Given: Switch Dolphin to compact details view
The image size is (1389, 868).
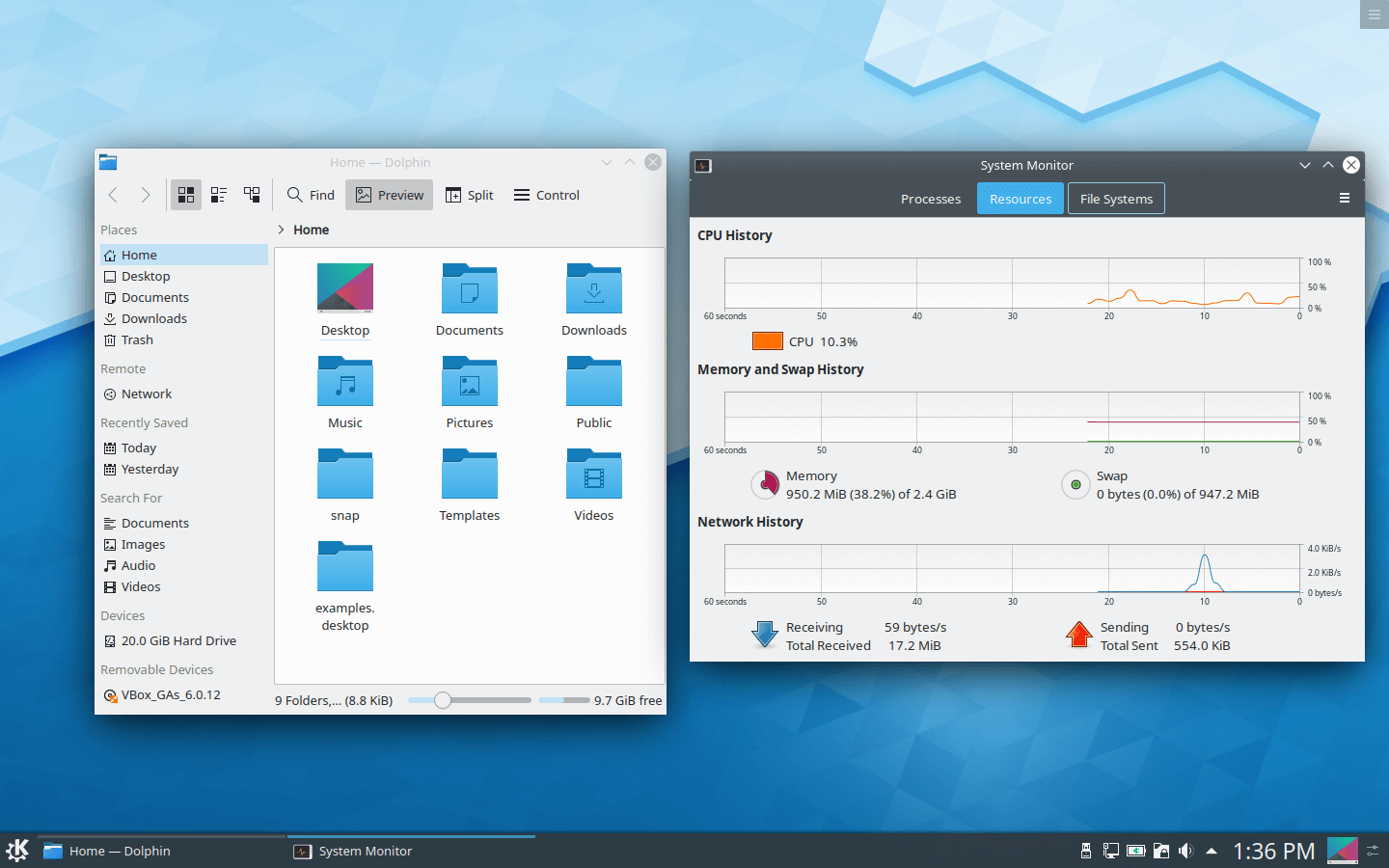Looking at the screenshot, I should click(x=218, y=195).
